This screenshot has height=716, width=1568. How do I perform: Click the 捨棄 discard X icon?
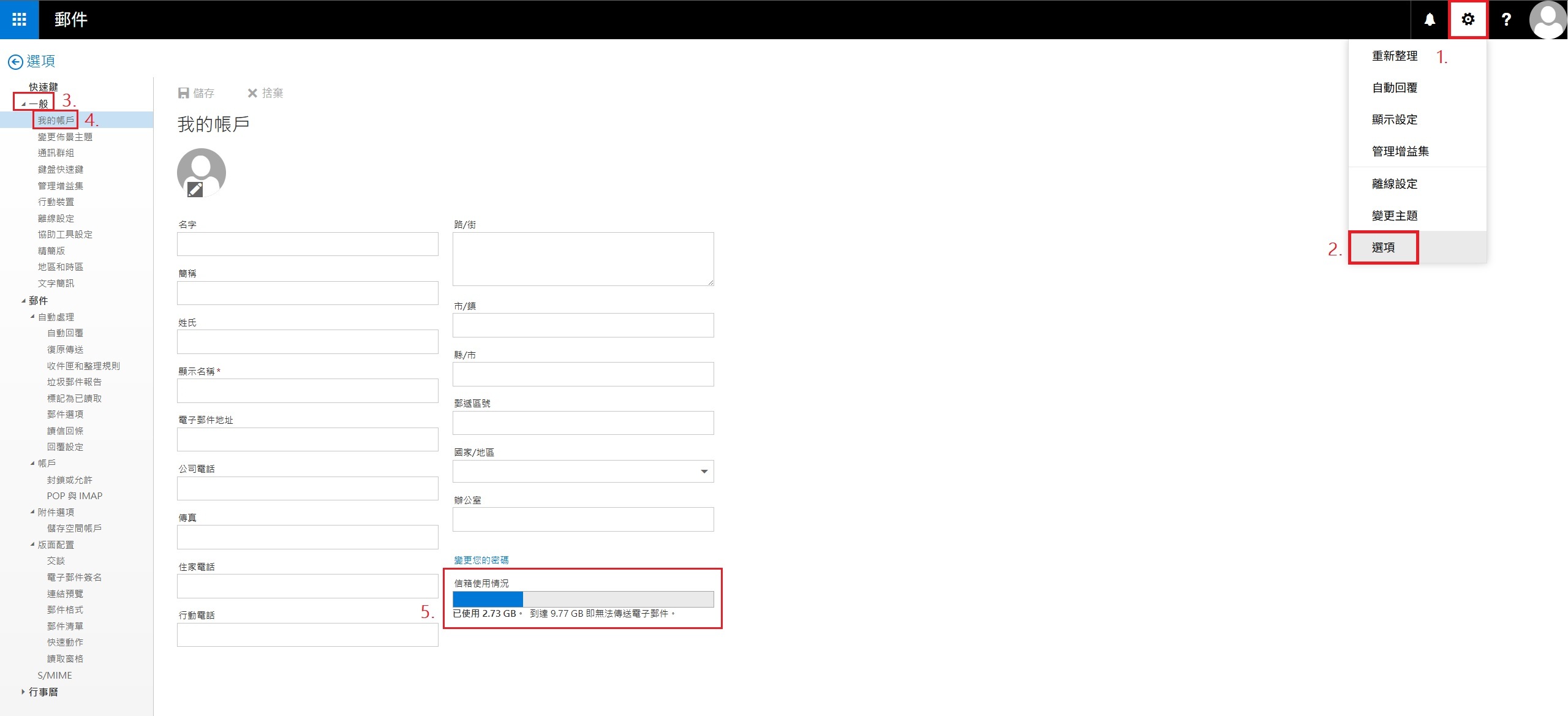tap(252, 93)
